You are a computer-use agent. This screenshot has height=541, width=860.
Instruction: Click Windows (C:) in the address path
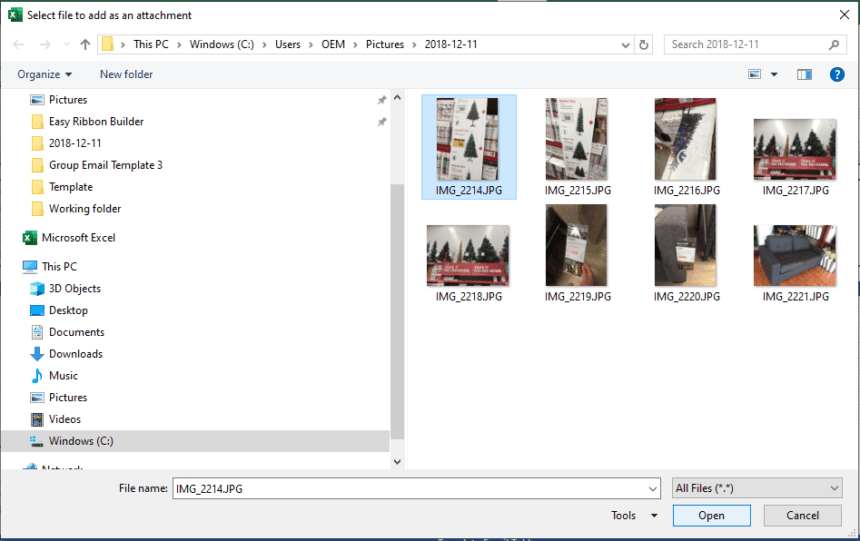(x=222, y=44)
